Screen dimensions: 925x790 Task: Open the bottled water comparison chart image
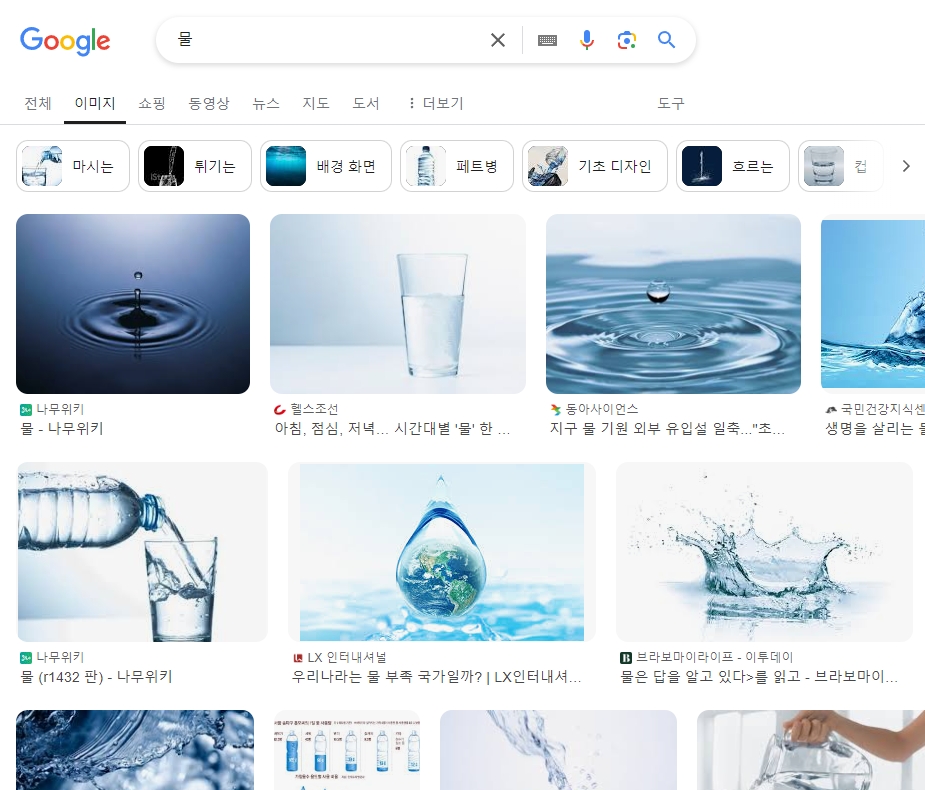click(x=347, y=750)
